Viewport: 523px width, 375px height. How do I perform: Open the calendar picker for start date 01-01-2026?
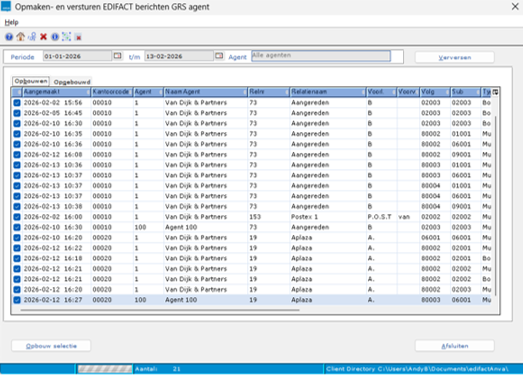(117, 56)
